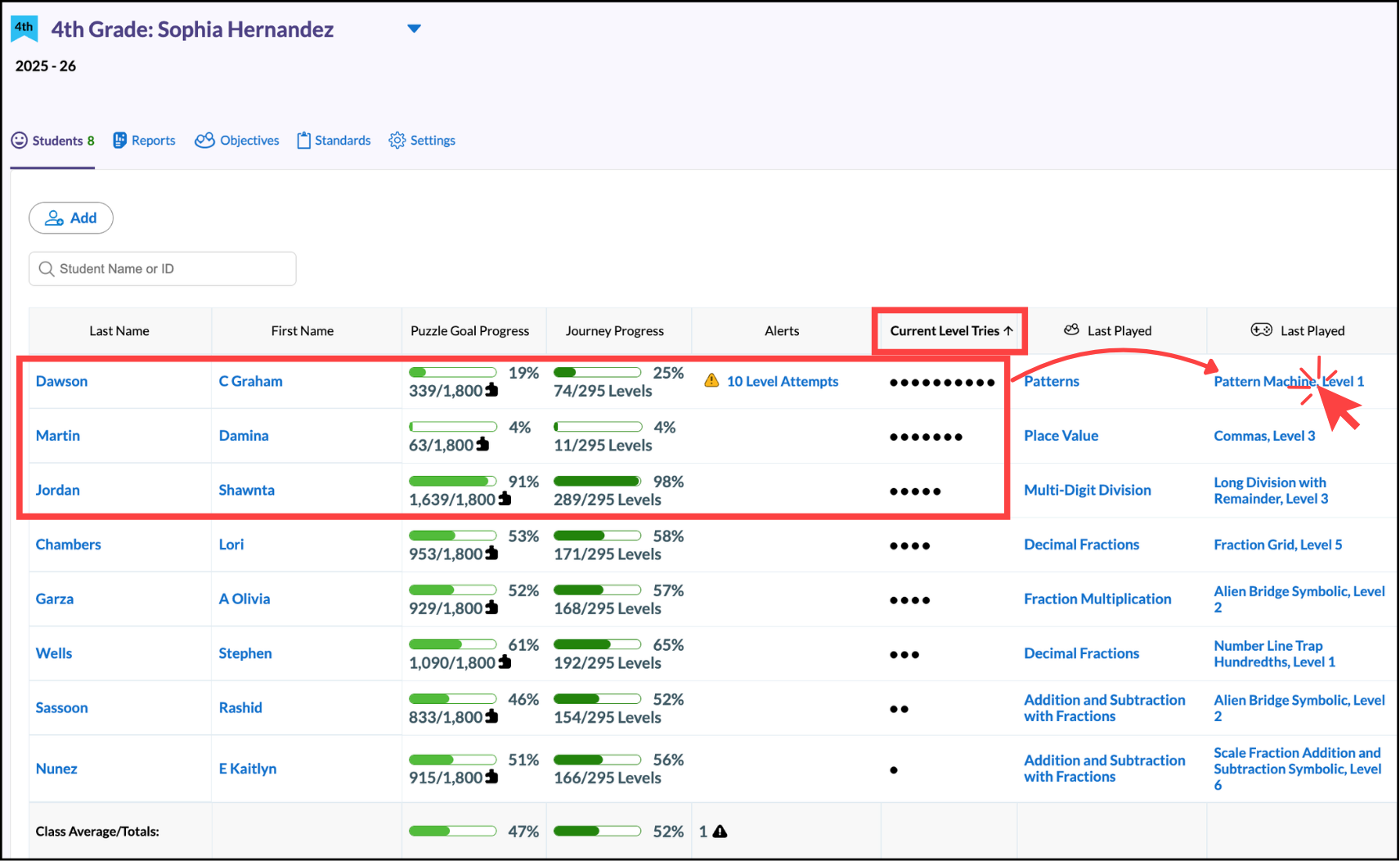Image resolution: width=1400 pixels, height=861 pixels.
Task: Click Shawnta Jordan's journey progress bar
Action: (x=597, y=482)
